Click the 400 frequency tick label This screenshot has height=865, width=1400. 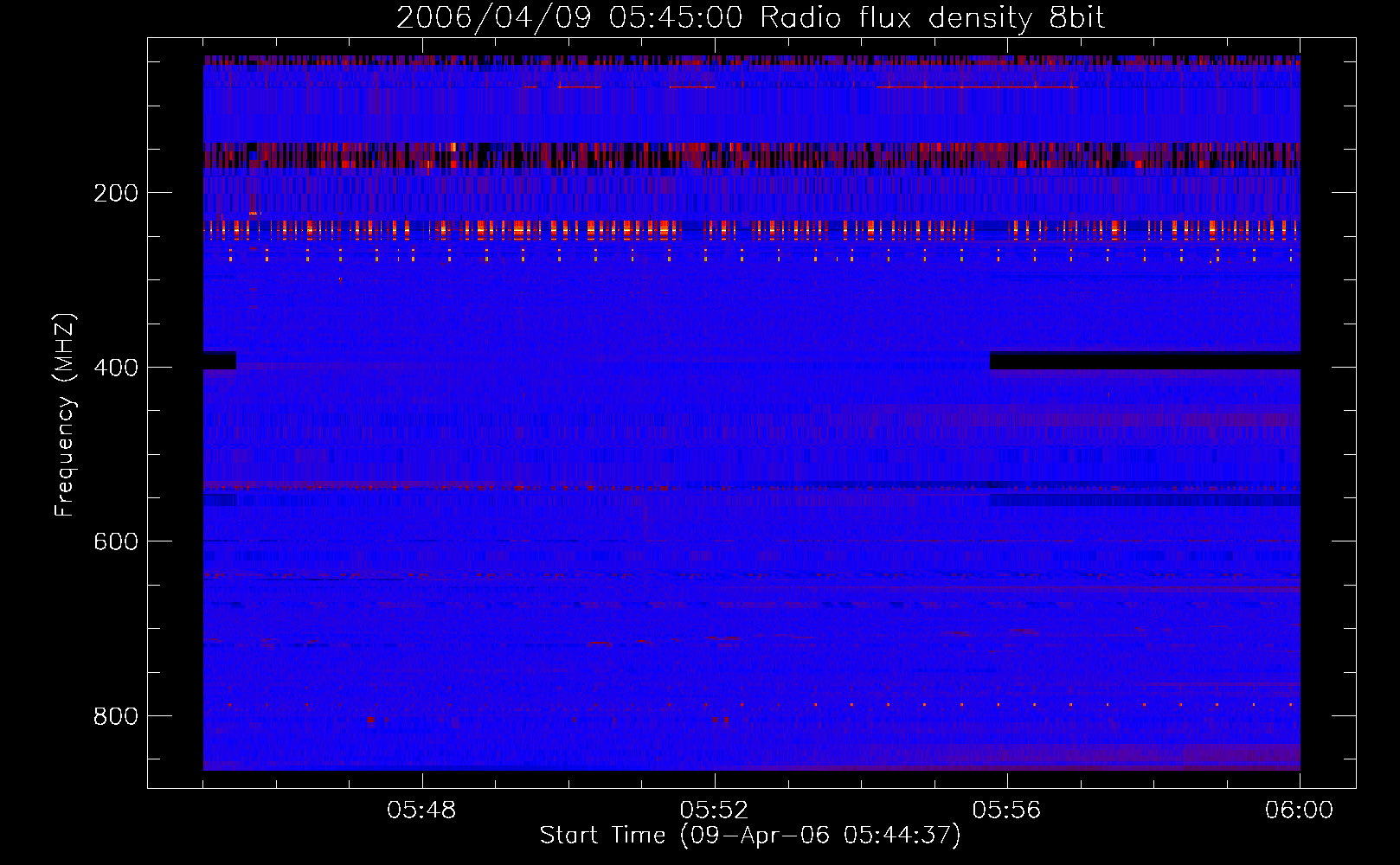click(116, 368)
